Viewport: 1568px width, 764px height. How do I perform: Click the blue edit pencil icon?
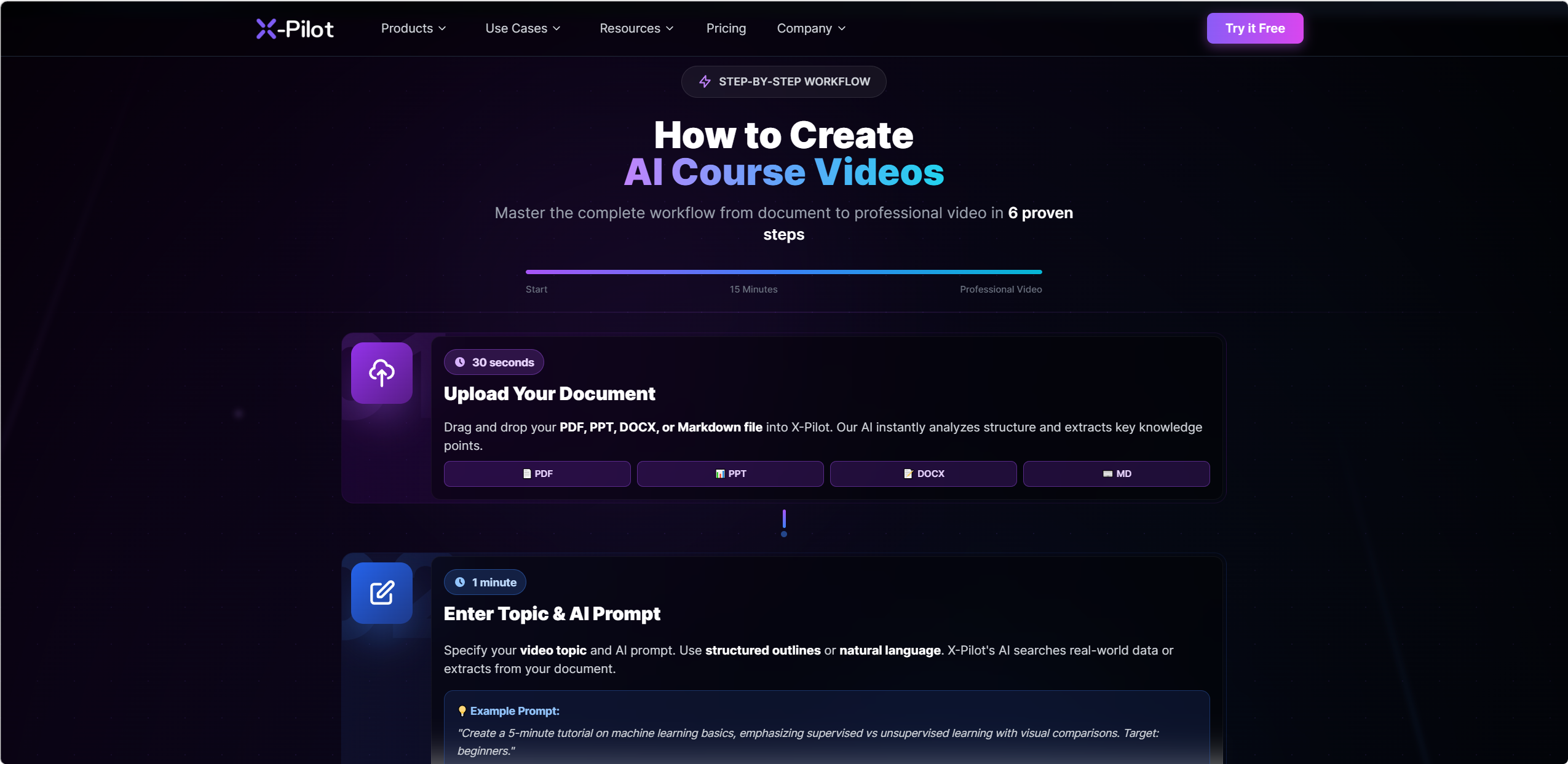[x=381, y=593]
